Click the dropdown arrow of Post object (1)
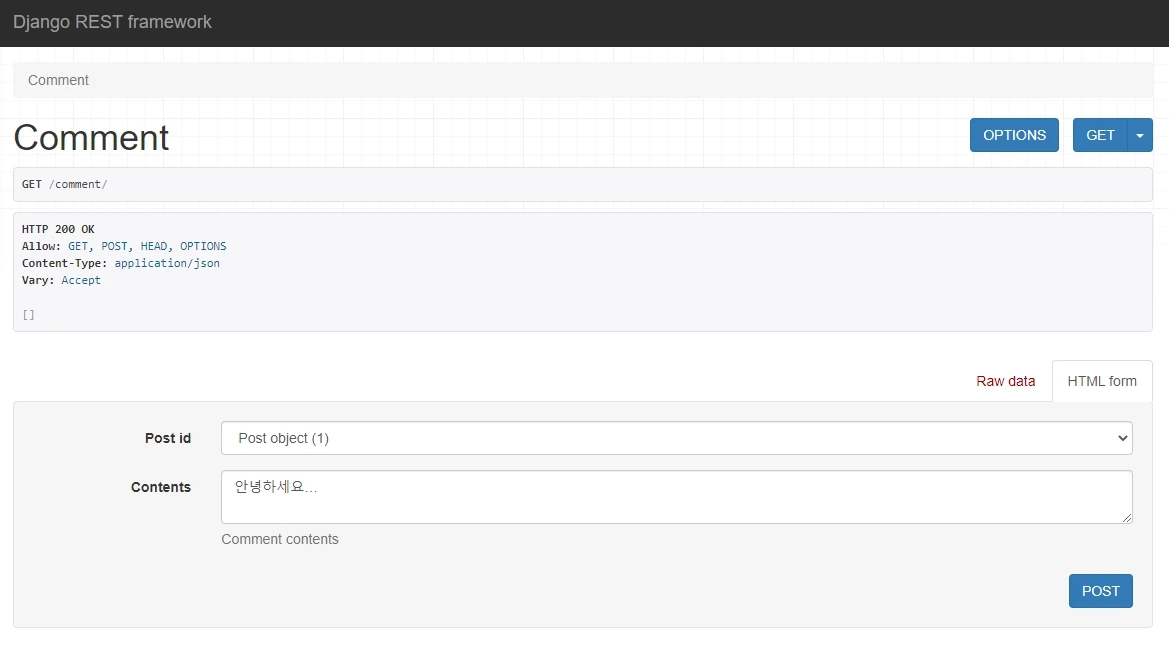Image resolution: width=1169 pixels, height=652 pixels. tap(1120, 438)
